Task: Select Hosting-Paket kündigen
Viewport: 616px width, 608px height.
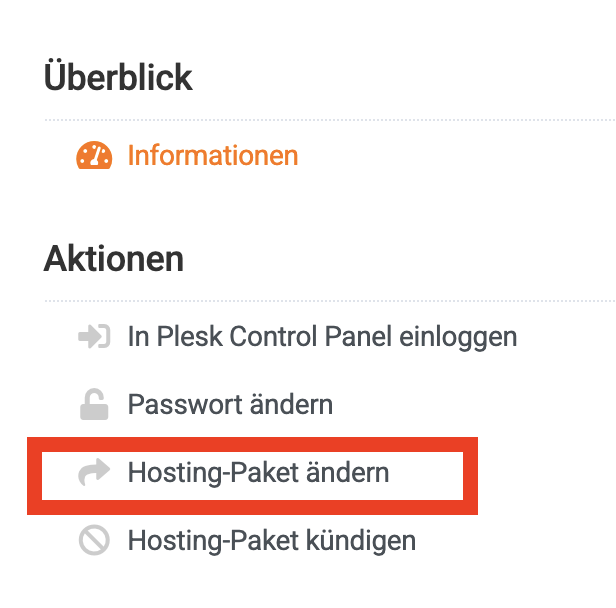Action: [x=271, y=541]
